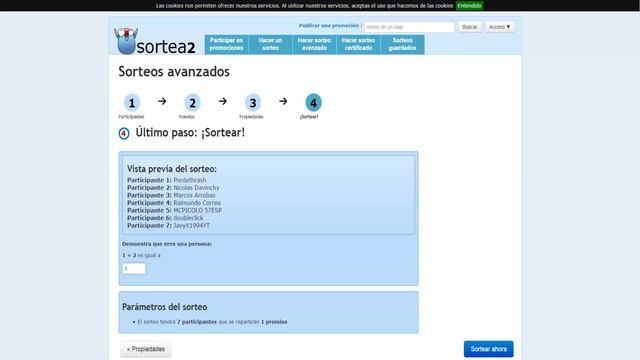The width and height of the screenshot is (640, 360).
Task: Click Publicar una promoción link
Action: click(x=329, y=26)
